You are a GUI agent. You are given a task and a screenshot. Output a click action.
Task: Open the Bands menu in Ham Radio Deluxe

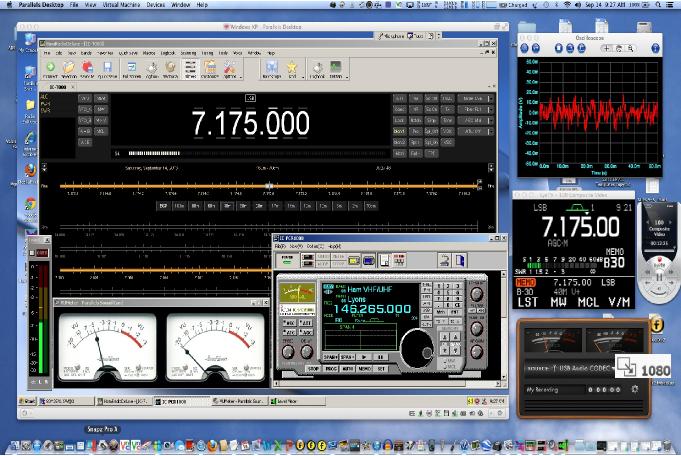tap(86, 53)
